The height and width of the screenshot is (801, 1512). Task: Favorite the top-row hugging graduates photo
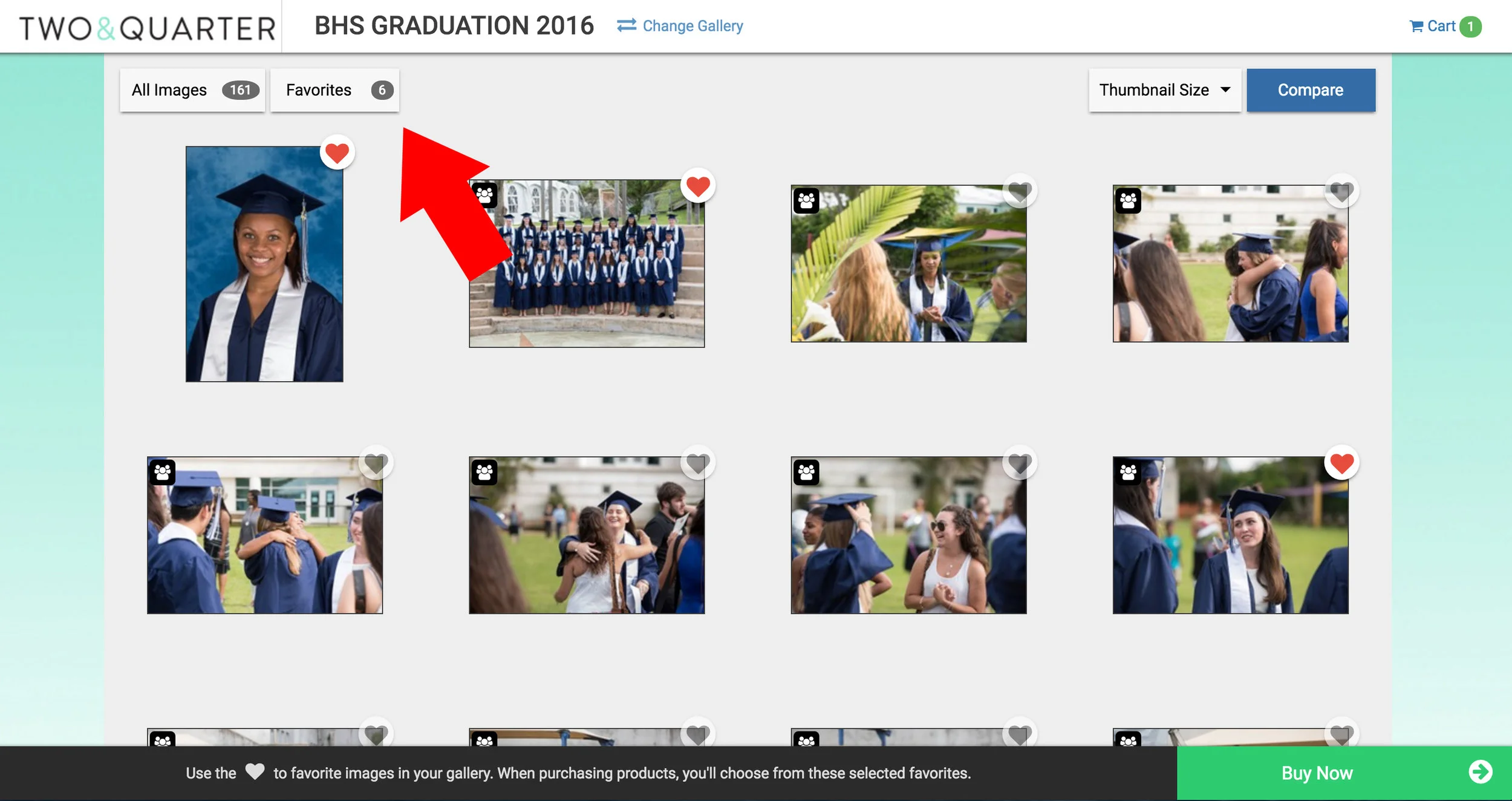tap(1341, 192)
